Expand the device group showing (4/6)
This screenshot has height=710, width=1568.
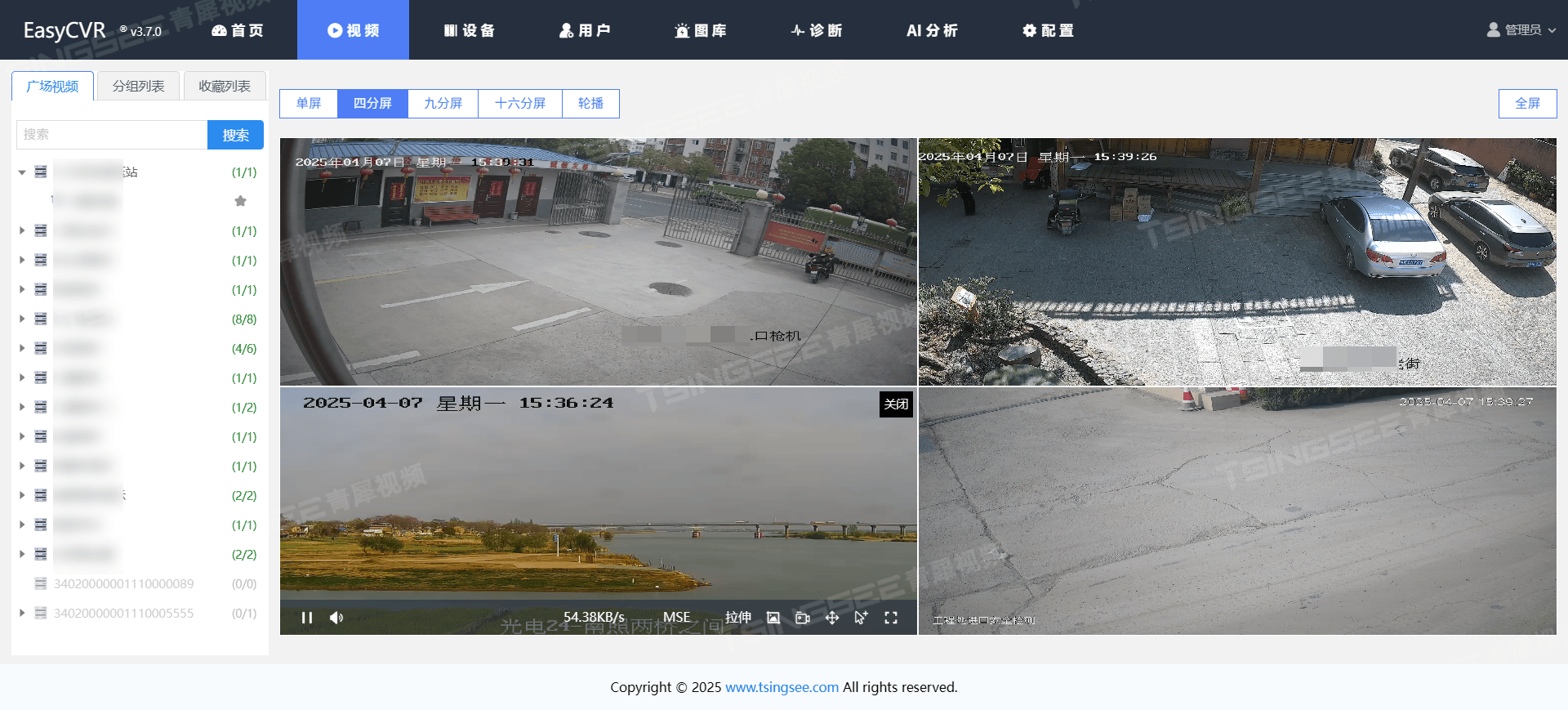click(x=22, y=349)
